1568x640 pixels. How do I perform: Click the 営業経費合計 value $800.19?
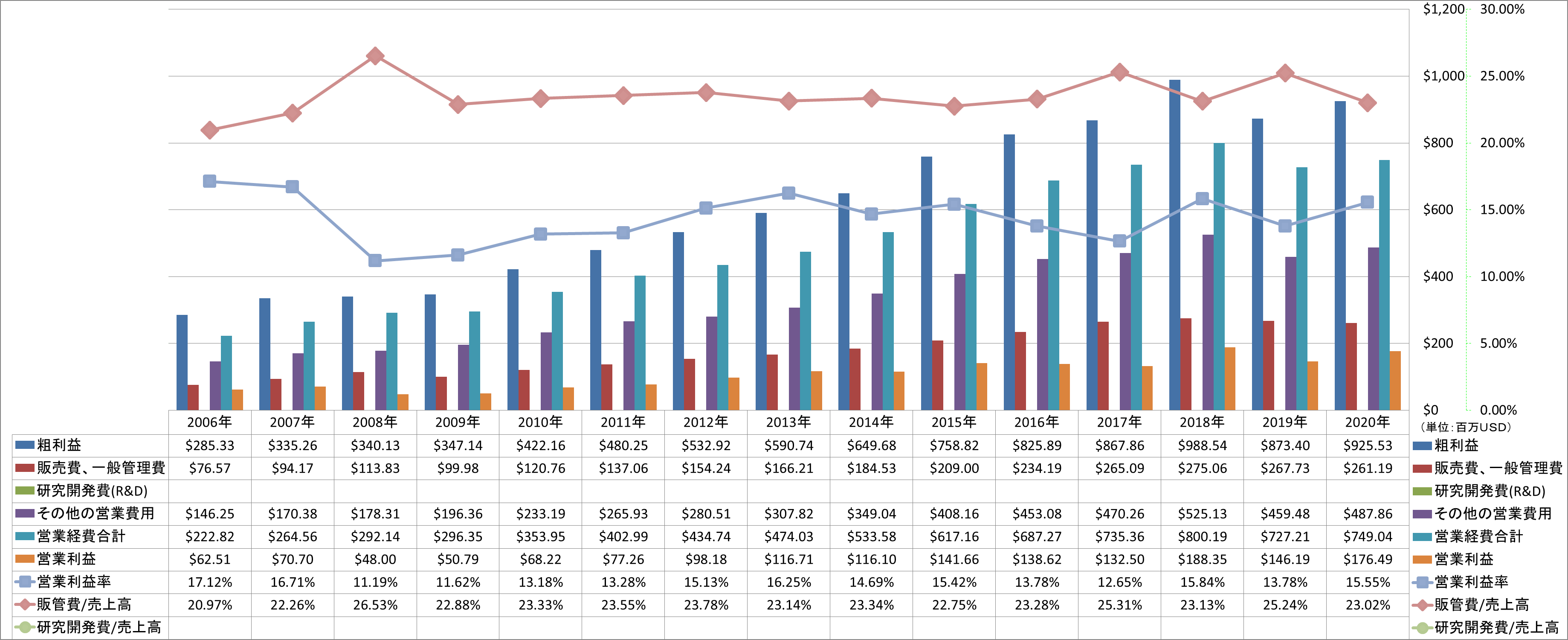(1202, 537)
